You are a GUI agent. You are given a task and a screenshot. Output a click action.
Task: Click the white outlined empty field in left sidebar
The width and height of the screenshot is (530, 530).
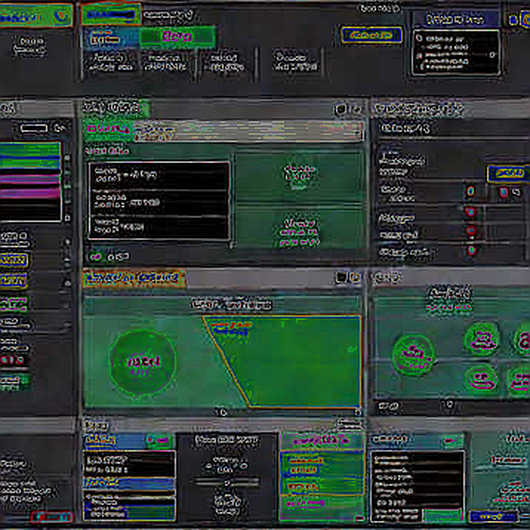pos(34,128)
